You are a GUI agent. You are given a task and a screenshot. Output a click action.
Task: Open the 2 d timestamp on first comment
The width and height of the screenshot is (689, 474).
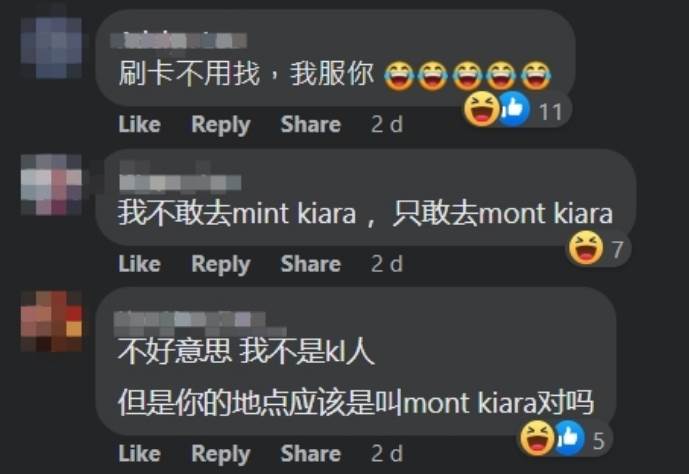387,124
